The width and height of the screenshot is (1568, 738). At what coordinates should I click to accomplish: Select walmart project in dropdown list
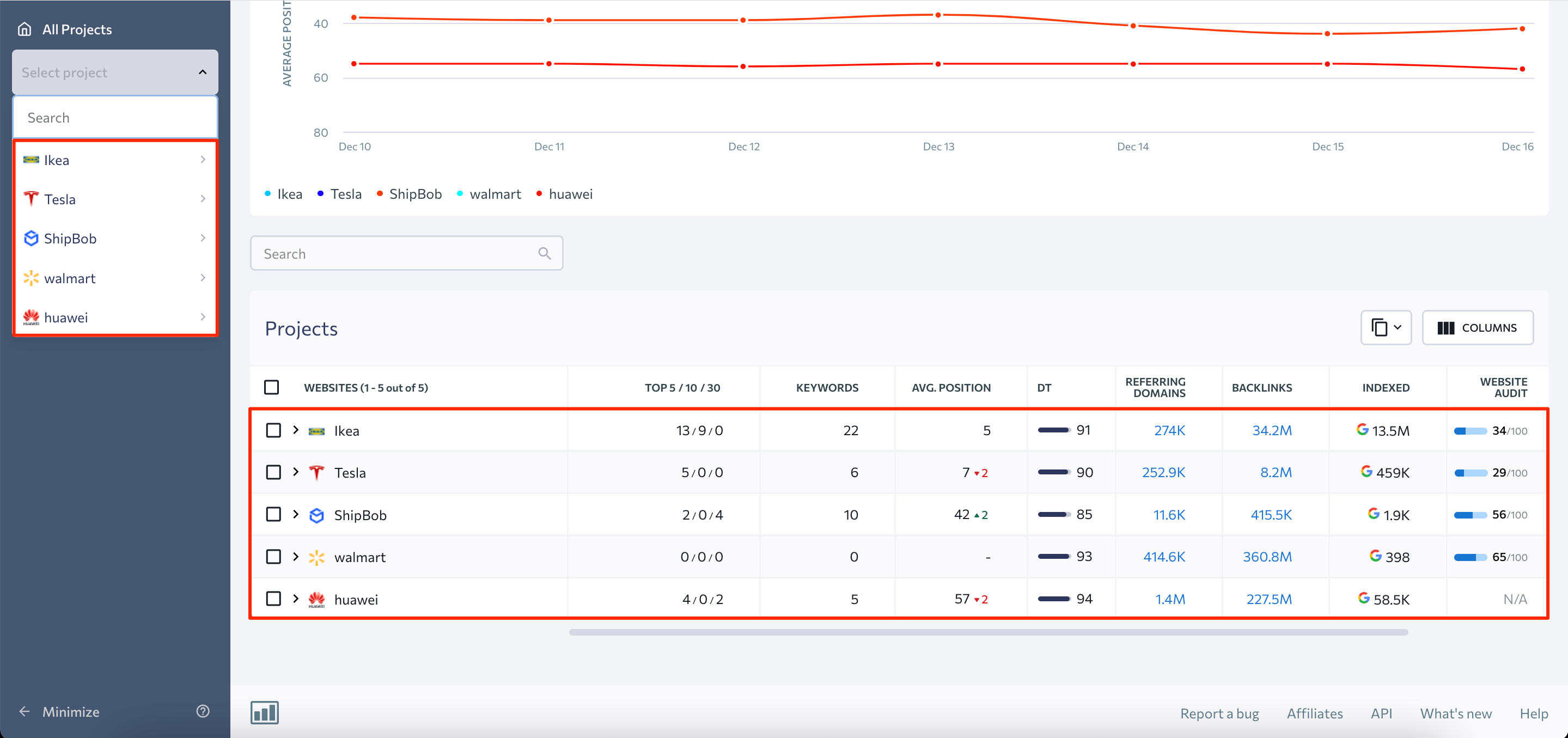[x=115, y=278]
